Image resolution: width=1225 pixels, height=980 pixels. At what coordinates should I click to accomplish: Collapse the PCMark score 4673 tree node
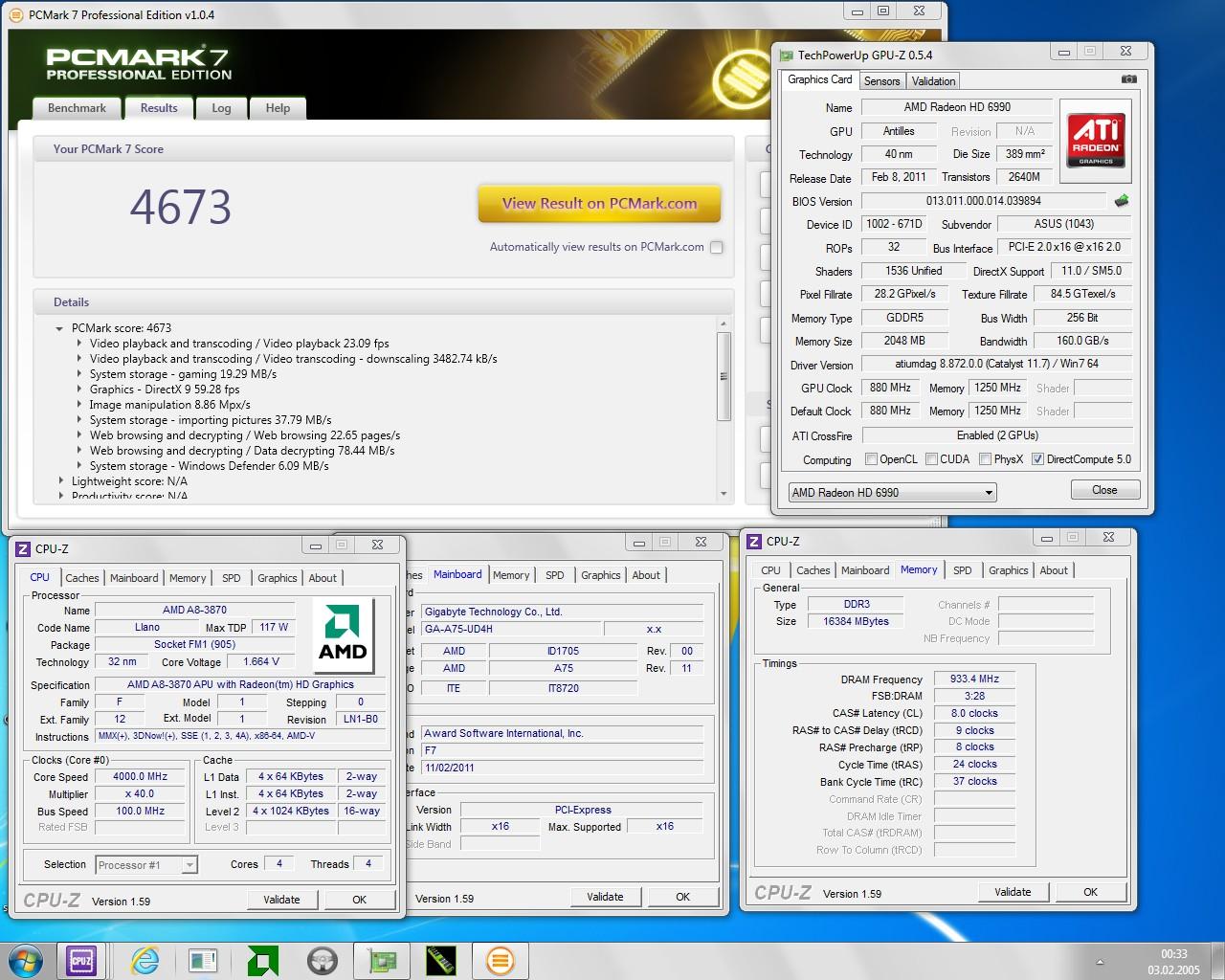click(60, 328)
